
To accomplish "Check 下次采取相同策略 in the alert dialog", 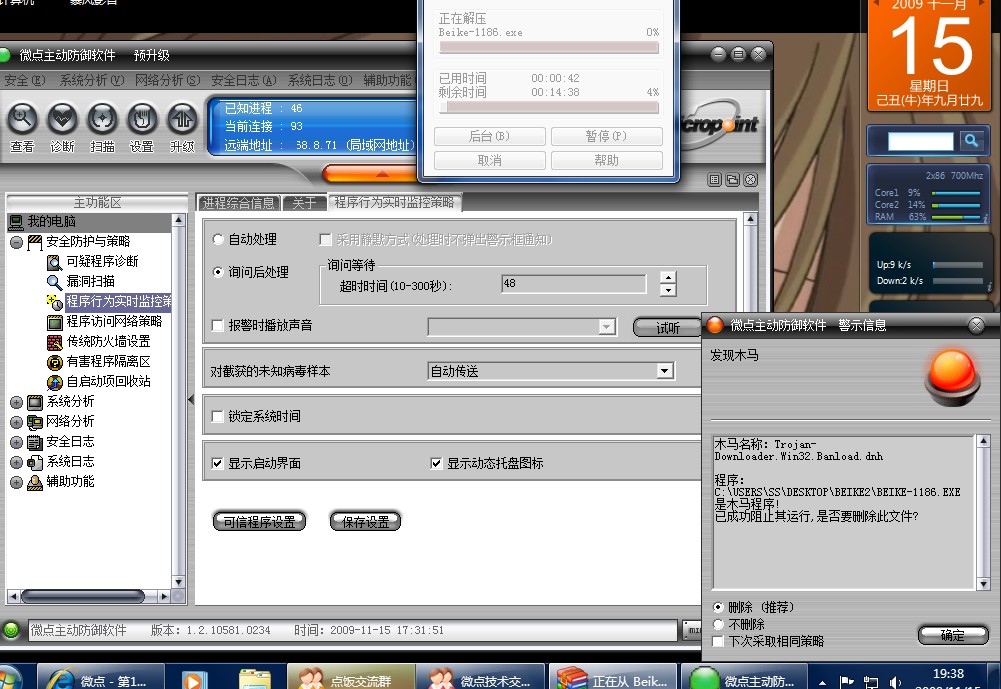I will 719,641.
